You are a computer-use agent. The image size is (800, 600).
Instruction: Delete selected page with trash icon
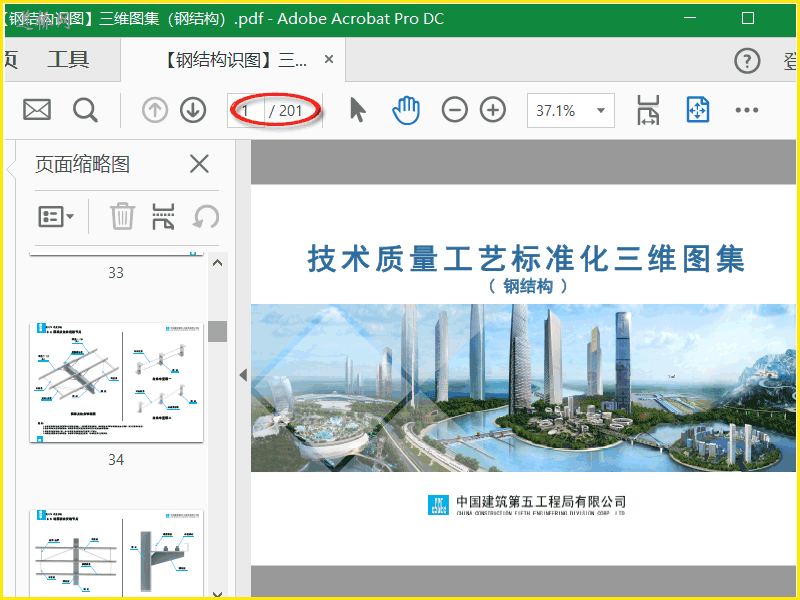pos(122,216)
